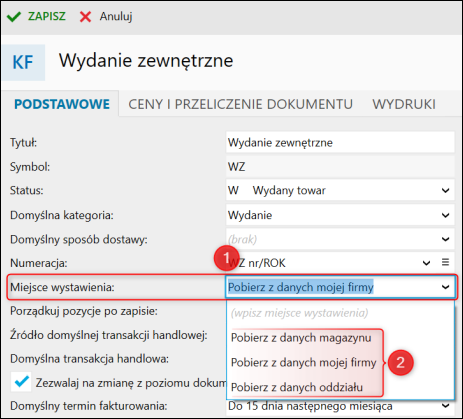Choose Pobierz z danych magazynu option
Viewport: 463px width, 419px height.
[x=301, y=338]
